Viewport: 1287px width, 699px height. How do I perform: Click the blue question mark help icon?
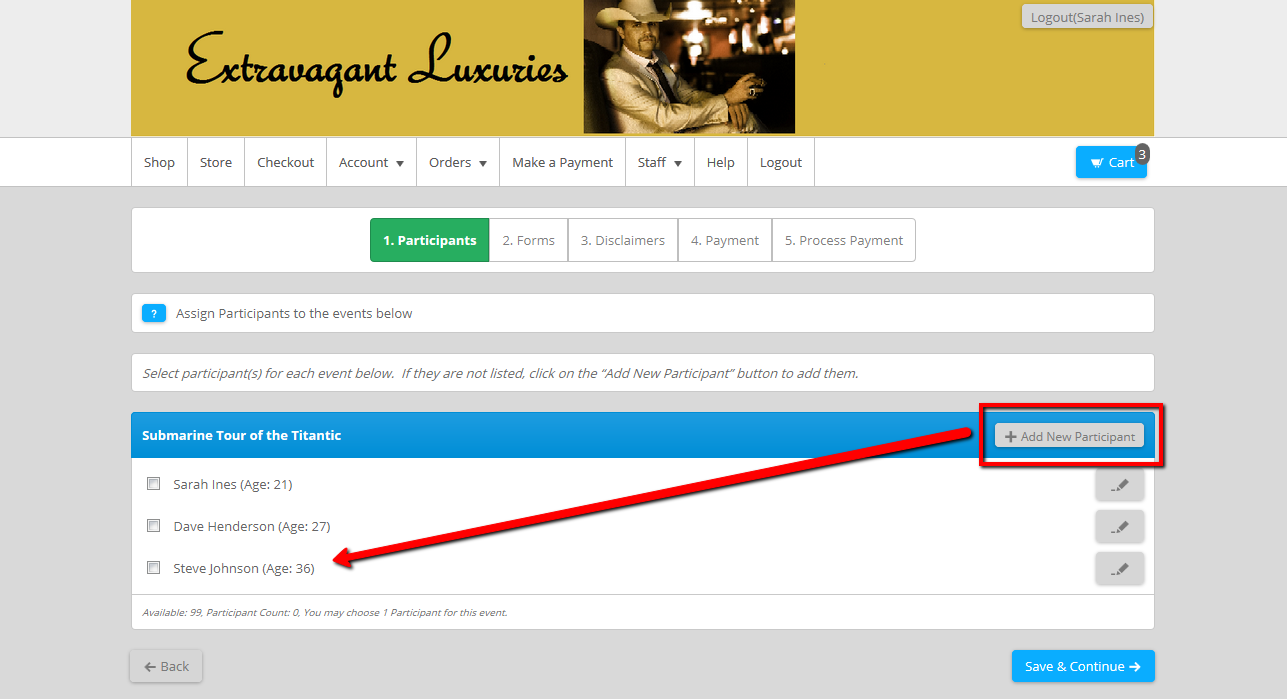point(154,313)
